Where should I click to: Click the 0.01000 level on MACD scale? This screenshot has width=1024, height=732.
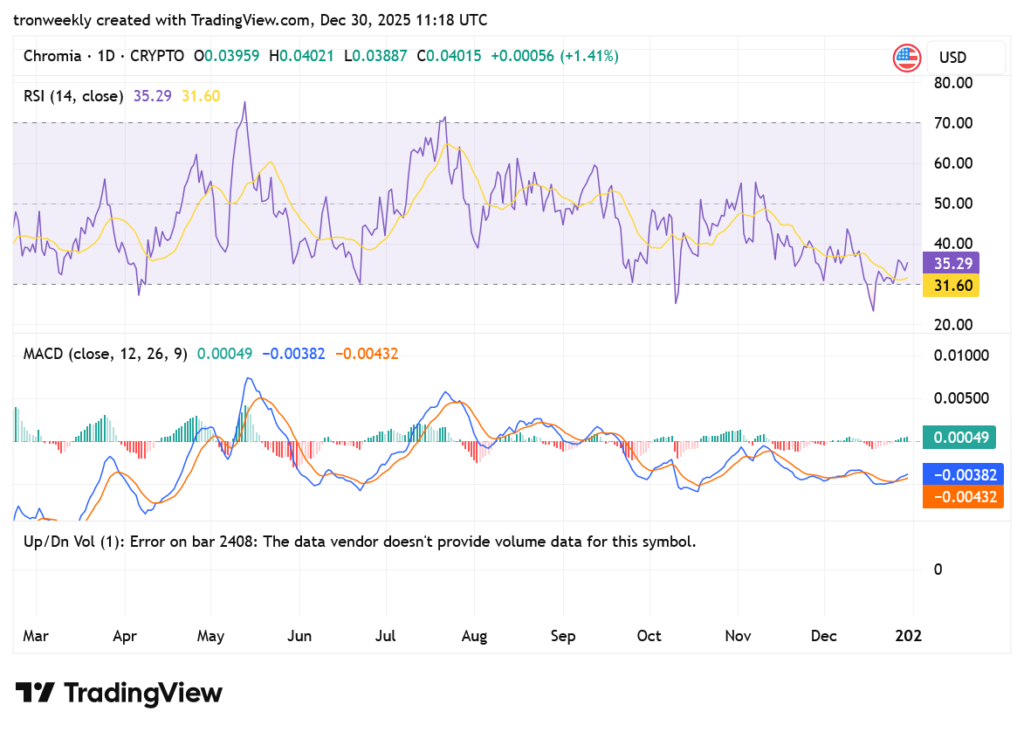point(961,356)
